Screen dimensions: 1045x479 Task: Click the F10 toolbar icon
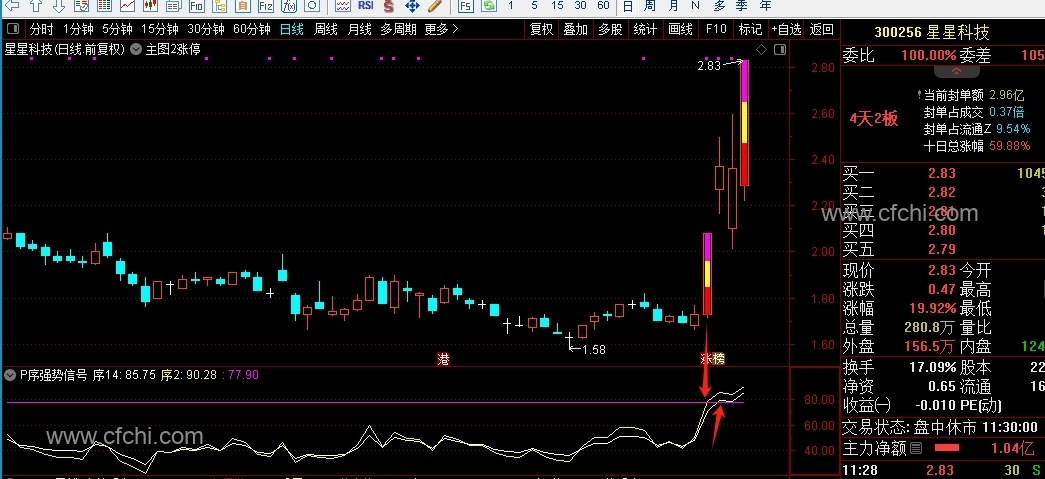click(196, 6)
